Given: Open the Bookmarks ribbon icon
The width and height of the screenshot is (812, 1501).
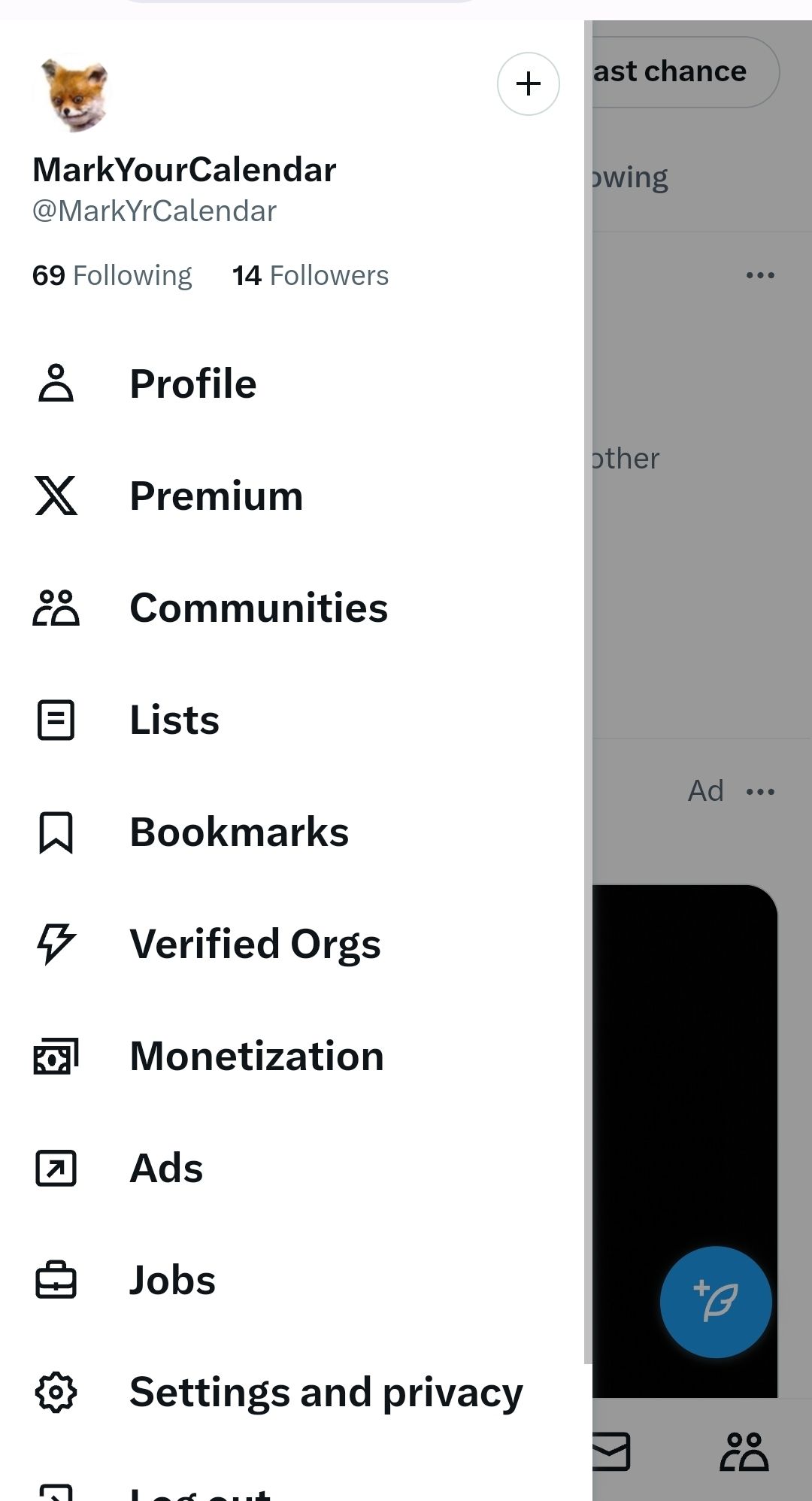Looking at the screenshot, I should point(56,832).
